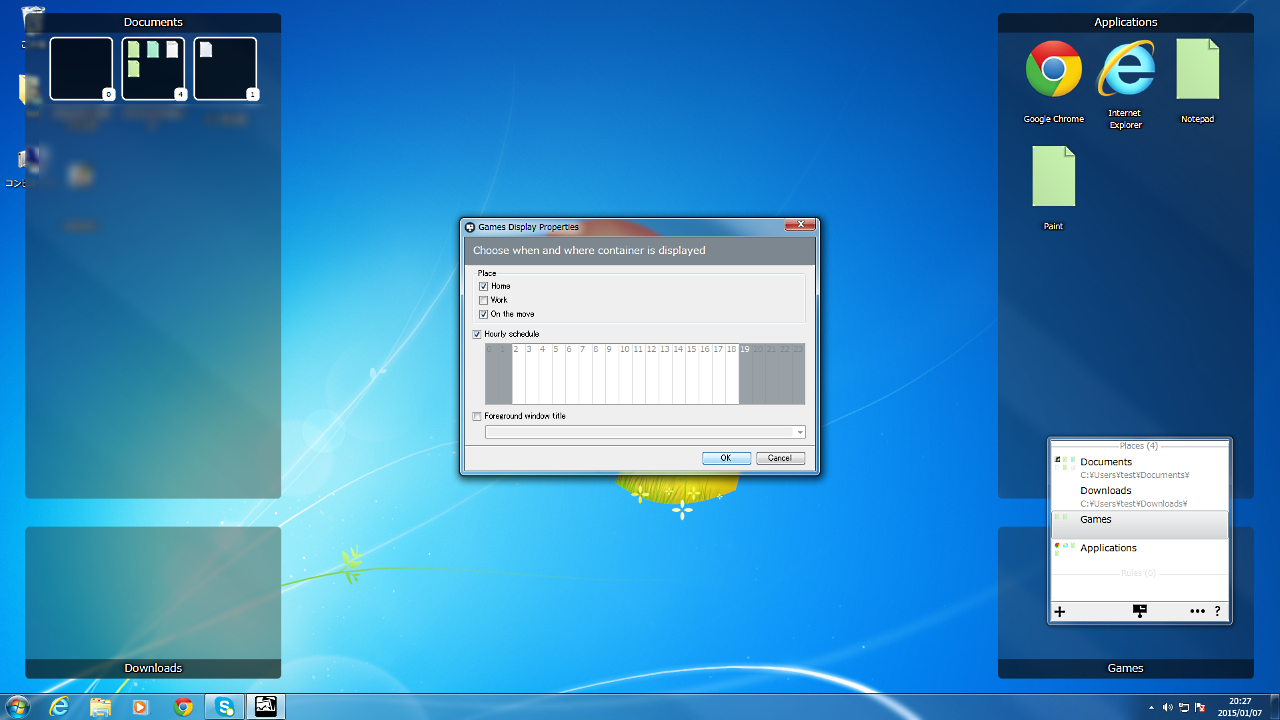The width and height of the screenshot is (1280, 720).
Task: Open help with the question mark icon
Action: [1217, 611]
